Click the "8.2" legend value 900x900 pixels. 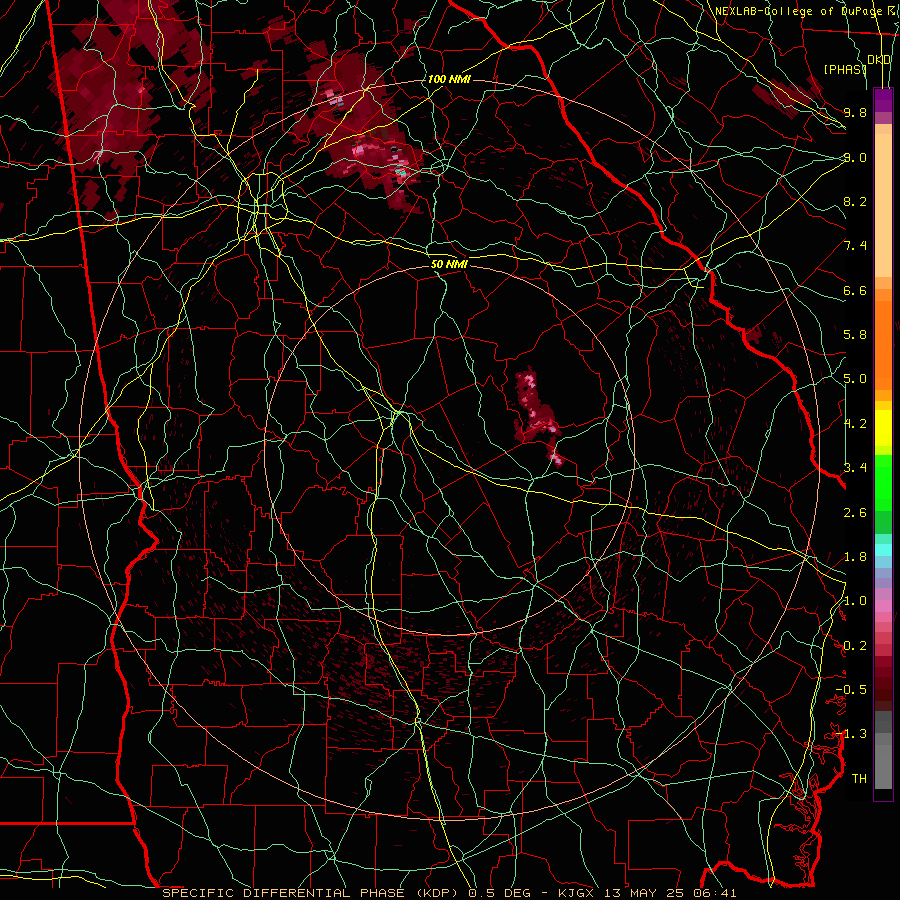pos(855,201)
